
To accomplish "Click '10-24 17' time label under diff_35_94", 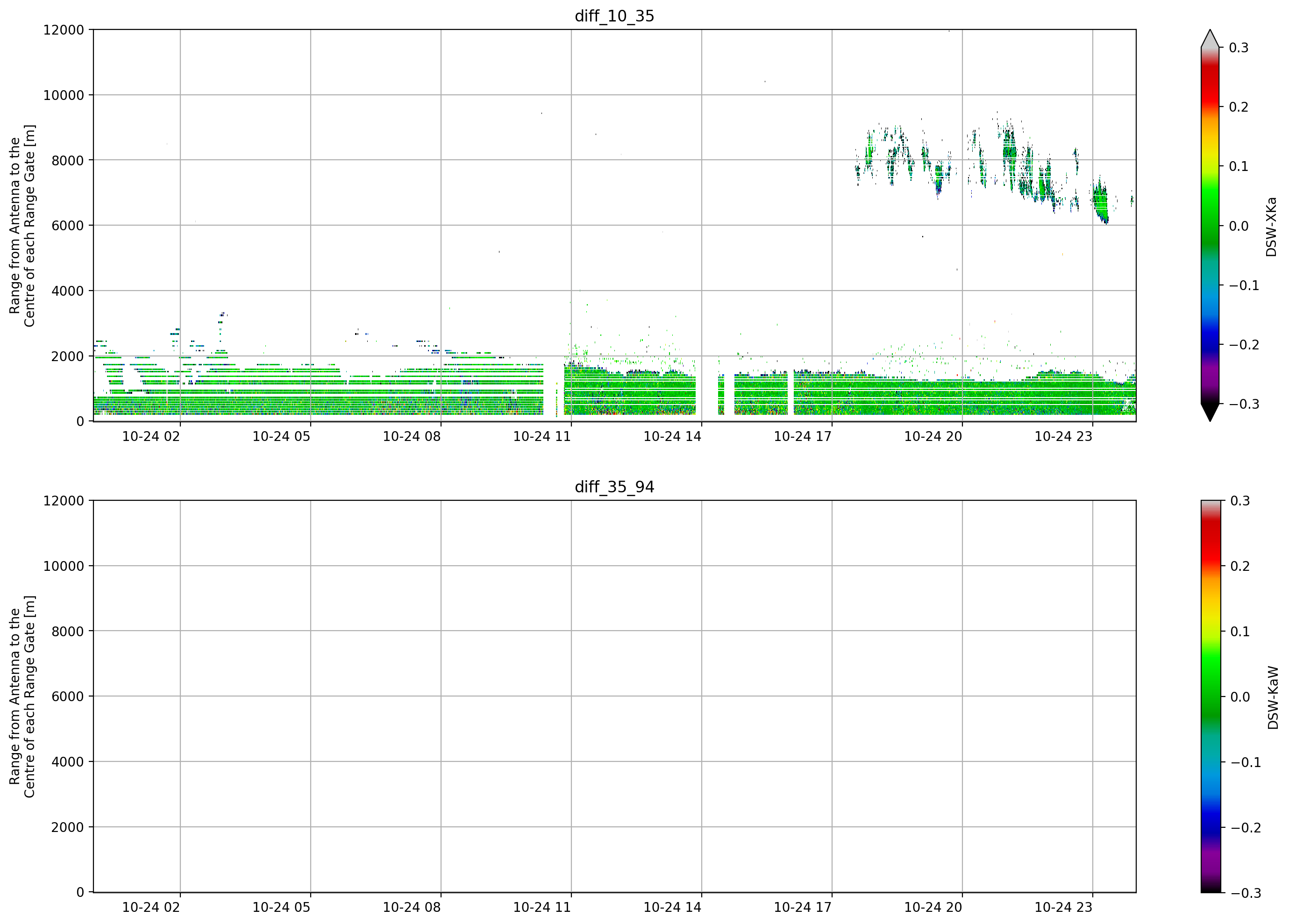I will click(803, 908).
